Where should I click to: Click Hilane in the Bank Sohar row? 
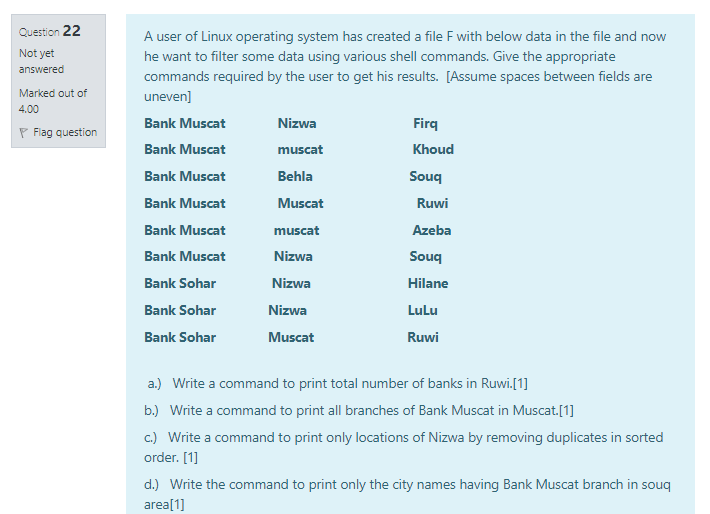pyautogui.click(x=428, y=283)
